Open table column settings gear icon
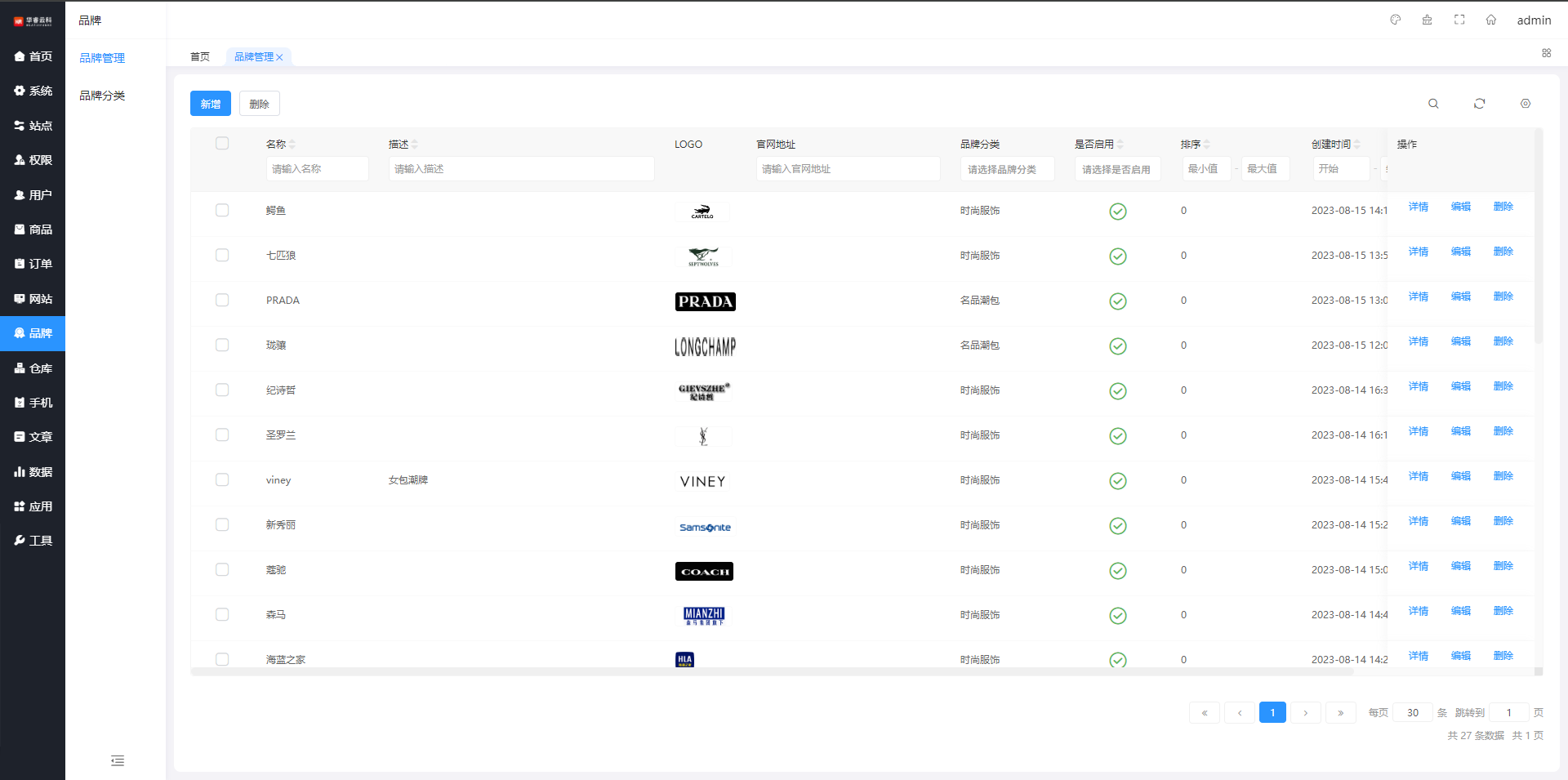This screenshot has height=780, width=1568. [1525, 104]
